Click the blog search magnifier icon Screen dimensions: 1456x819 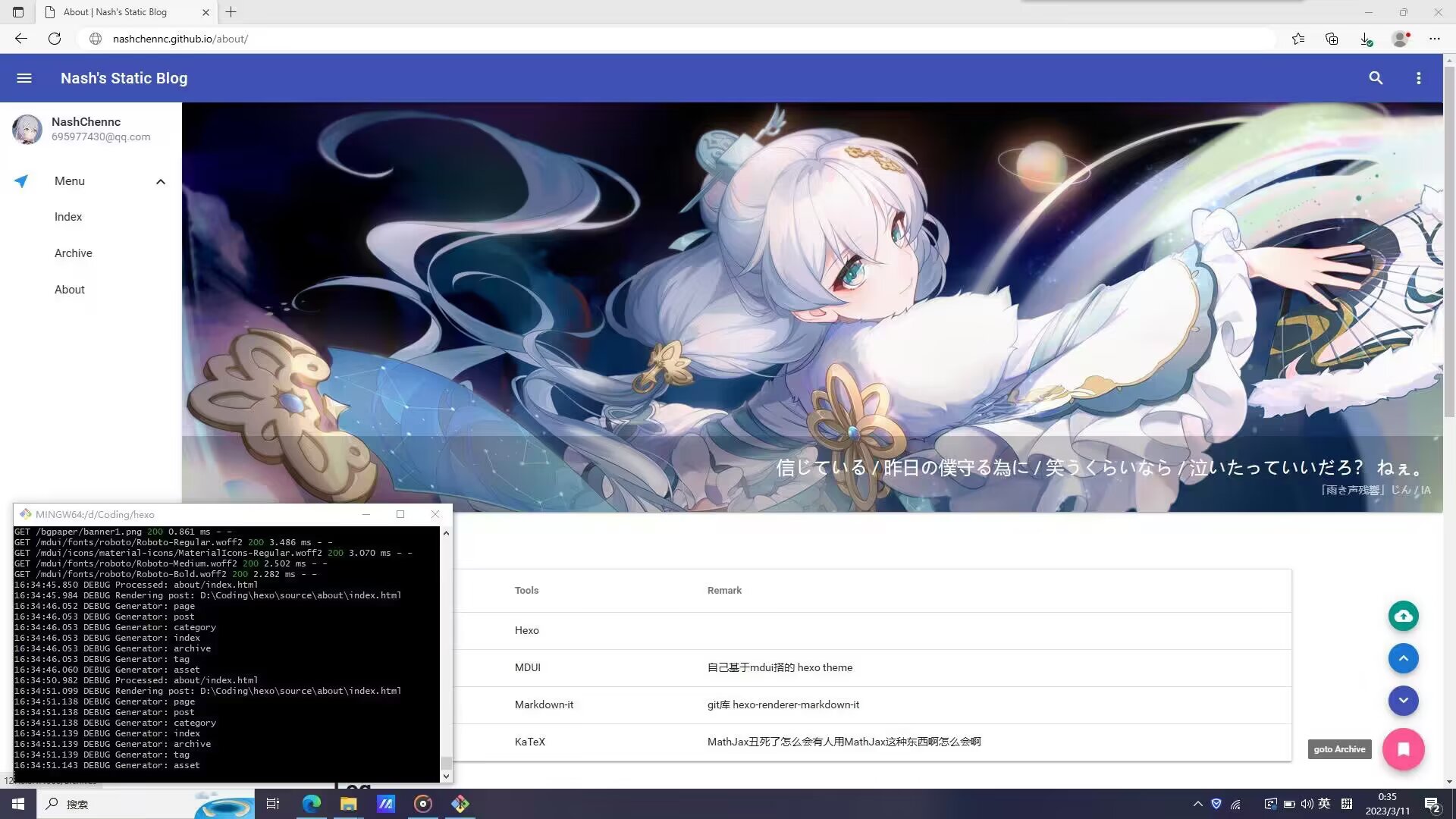pos(1376,78)
